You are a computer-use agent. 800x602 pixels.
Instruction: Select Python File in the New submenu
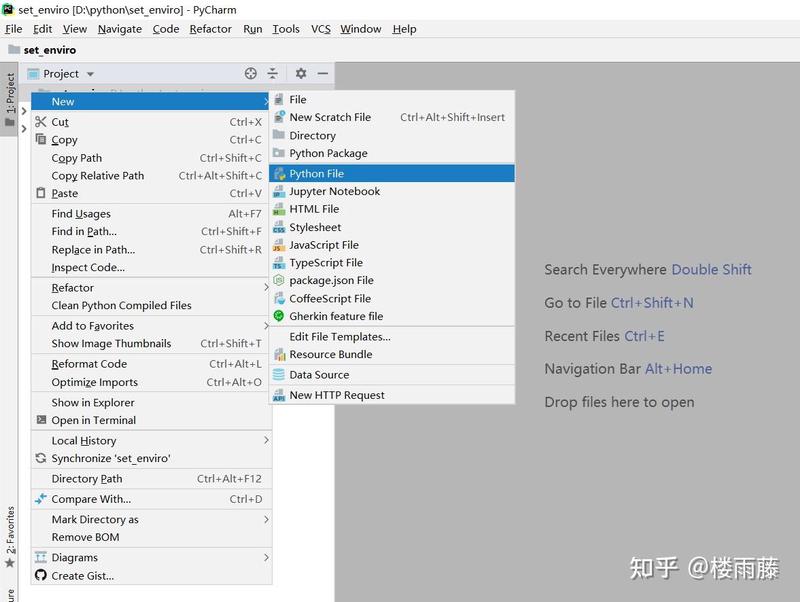tap(392, 173)
